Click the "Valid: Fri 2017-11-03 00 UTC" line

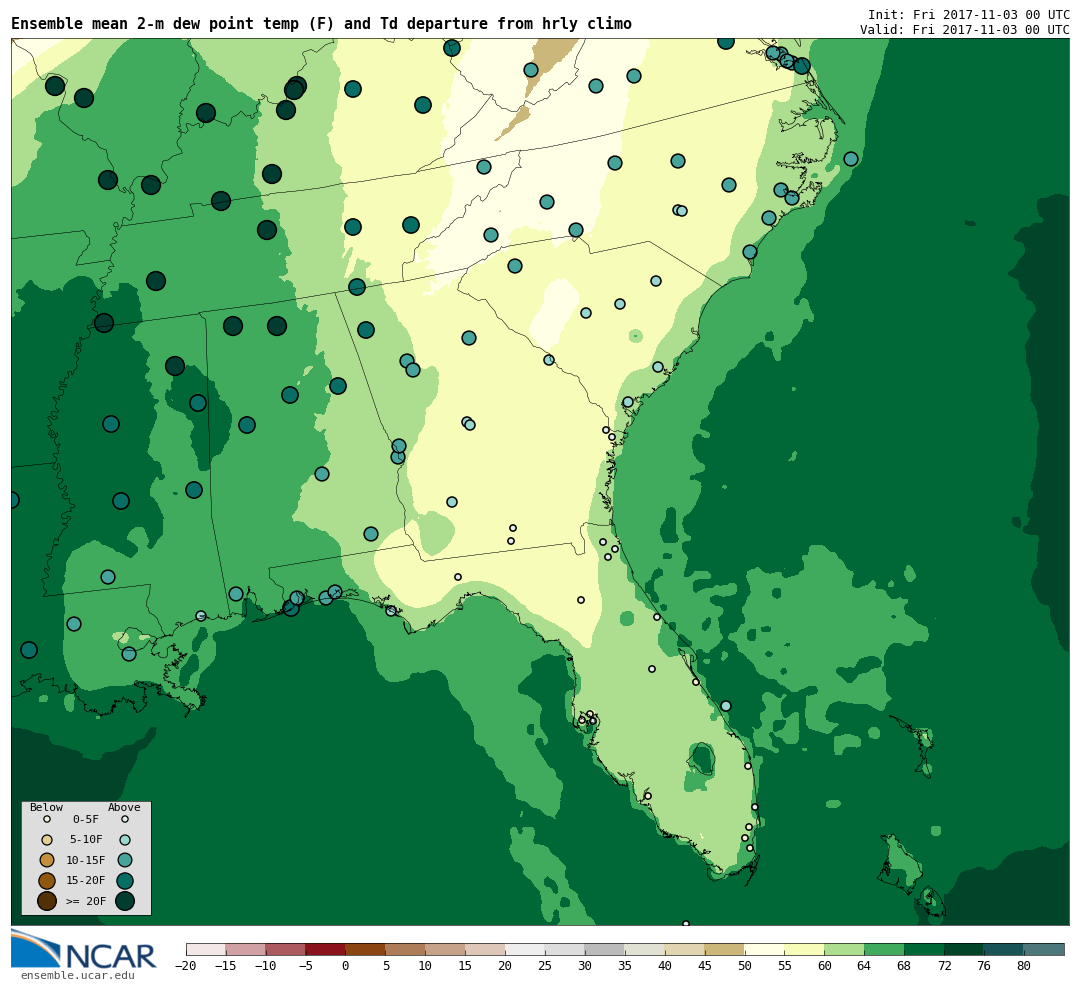(964, 30)
